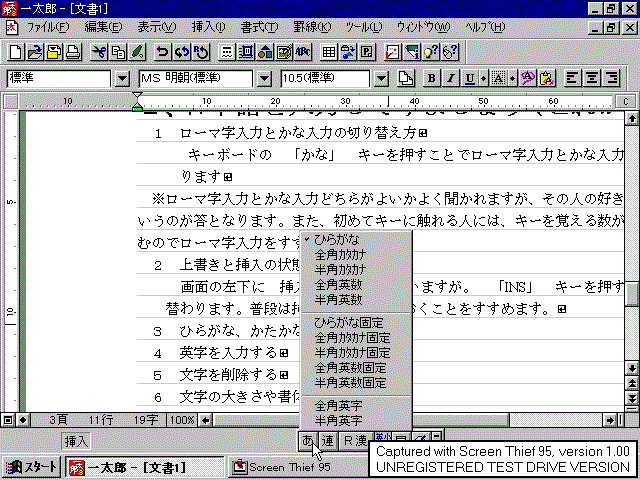Click the ABC text effects icon
The width and height of the screenshot is (640, 480).
click(303, 52)
